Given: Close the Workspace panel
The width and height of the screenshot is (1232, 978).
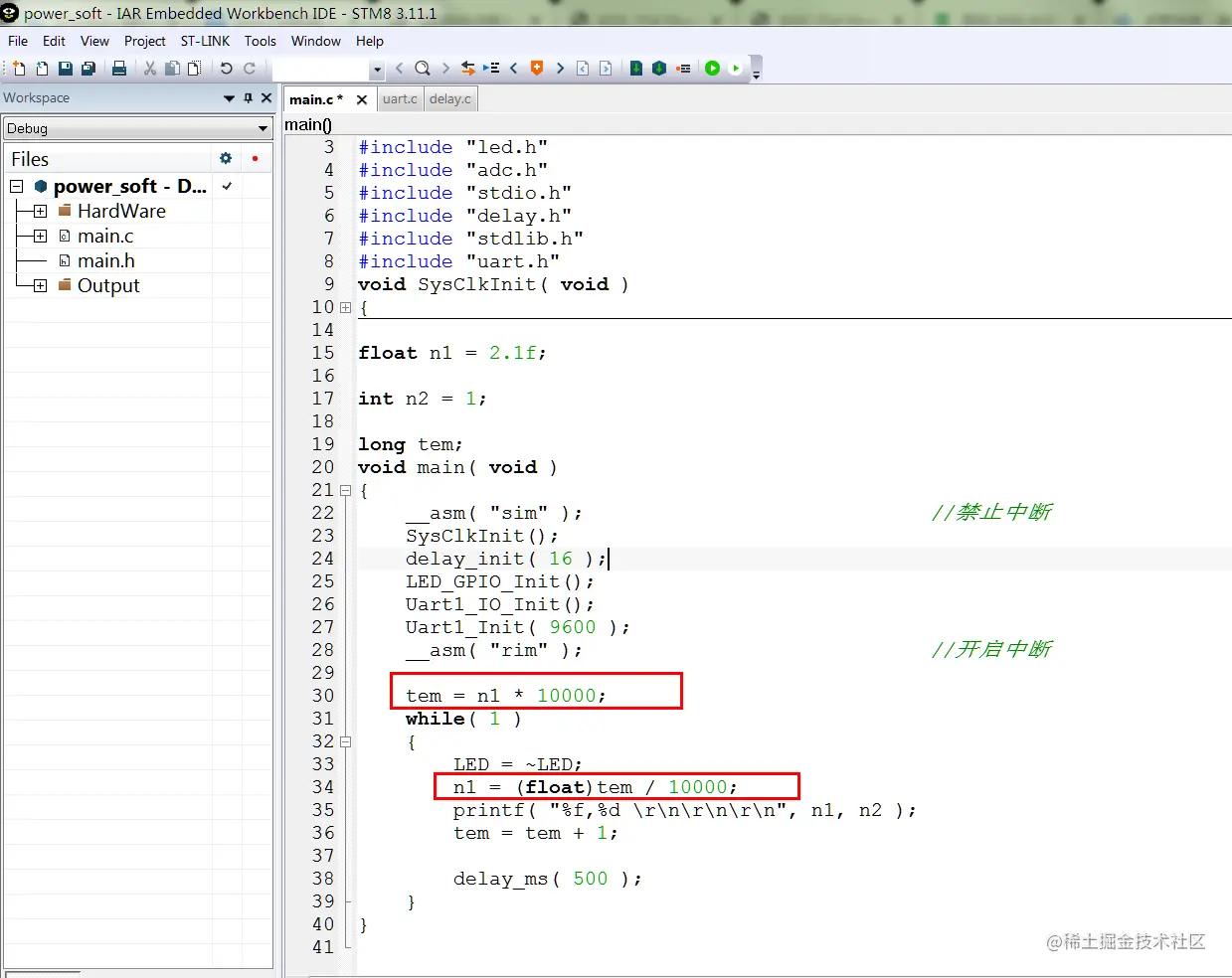Looking at the screenshot, I should 266,98.
